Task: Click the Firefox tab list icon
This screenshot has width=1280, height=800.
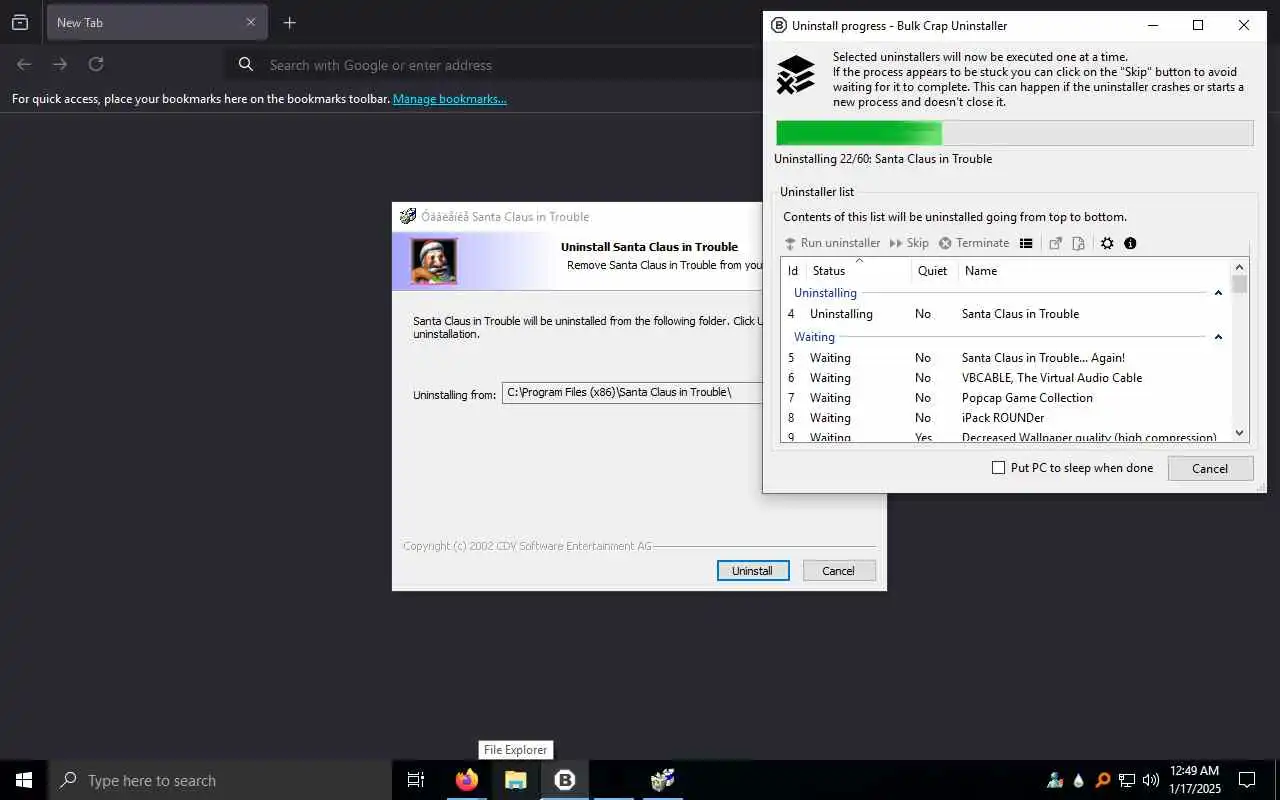Action: click(20, 22)
